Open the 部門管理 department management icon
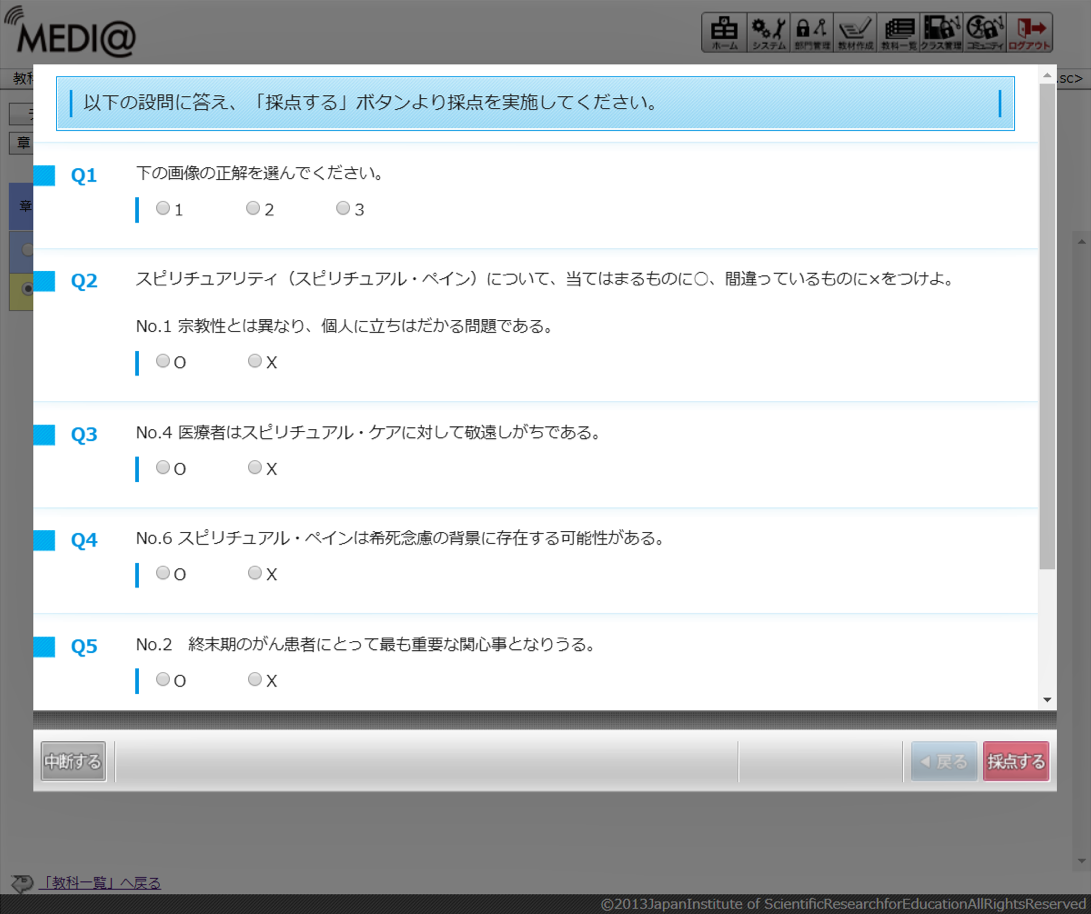 (x=812, y=32)
